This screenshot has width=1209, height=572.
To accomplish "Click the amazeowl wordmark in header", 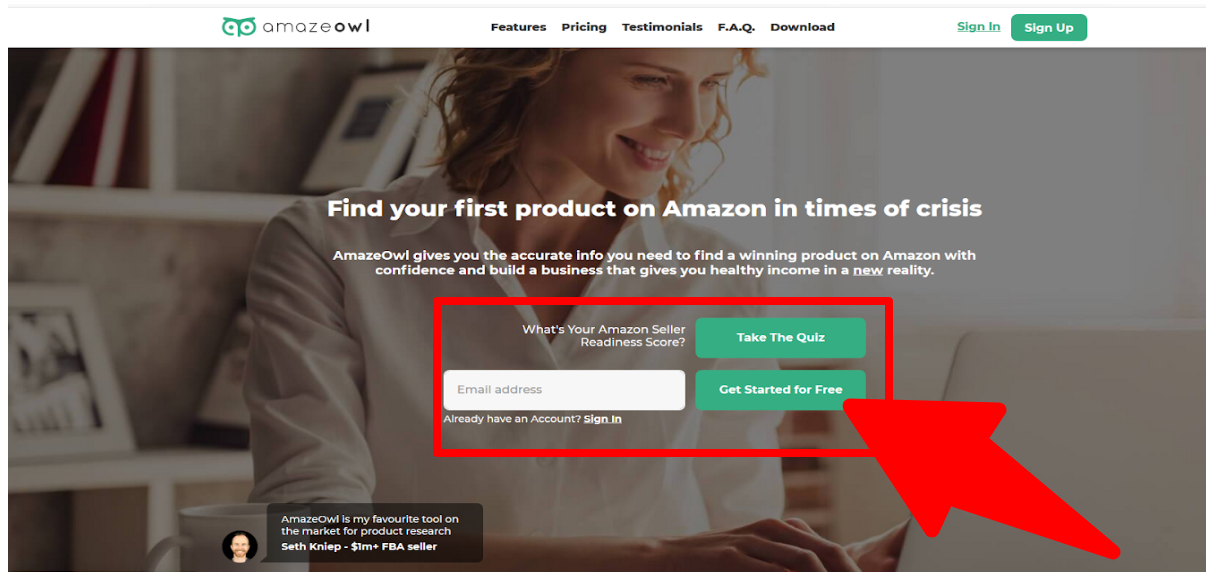I will 316,26.
